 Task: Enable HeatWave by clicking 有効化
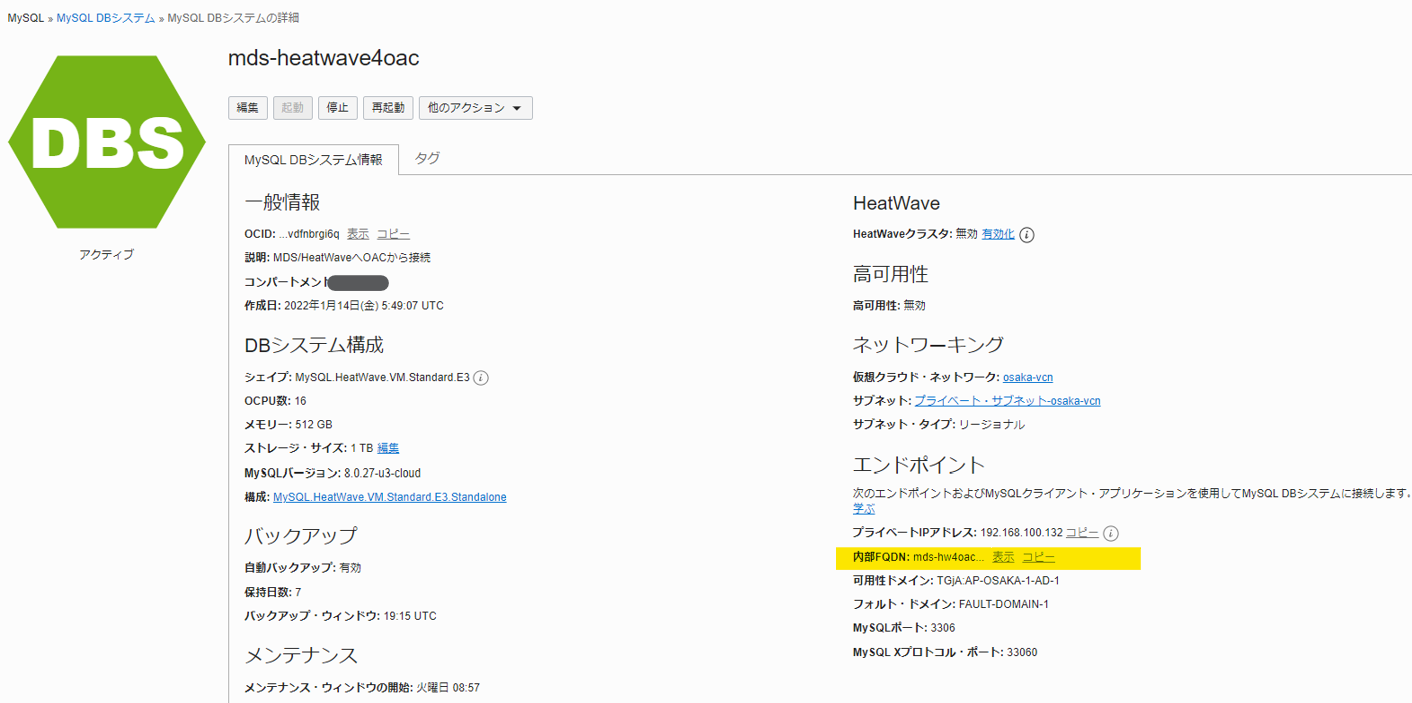coord(999,234)
